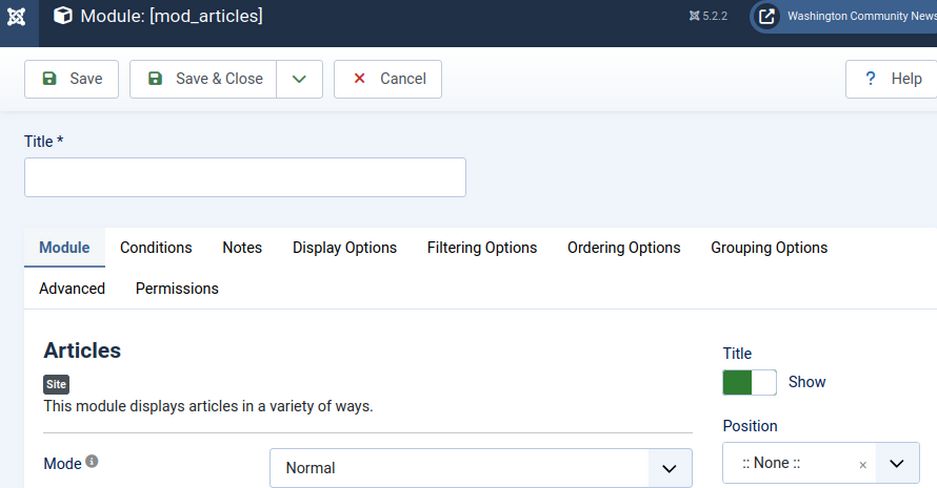Click the Site badge under Articles
This screenshot has width=937, height=488.
click(x=56, y=384)
